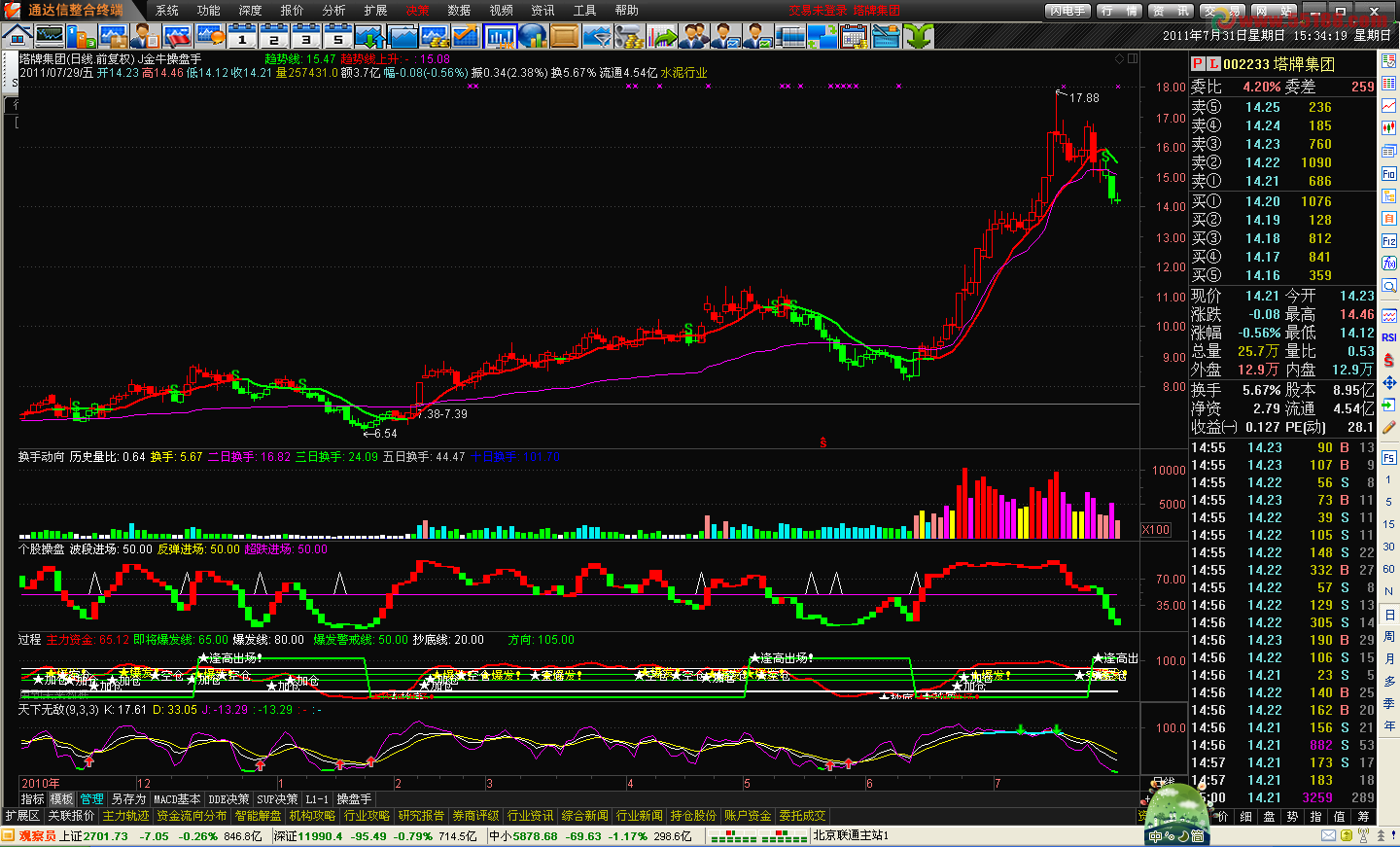
Task: Expand the 工具 menu
Action: pos(584,11)
